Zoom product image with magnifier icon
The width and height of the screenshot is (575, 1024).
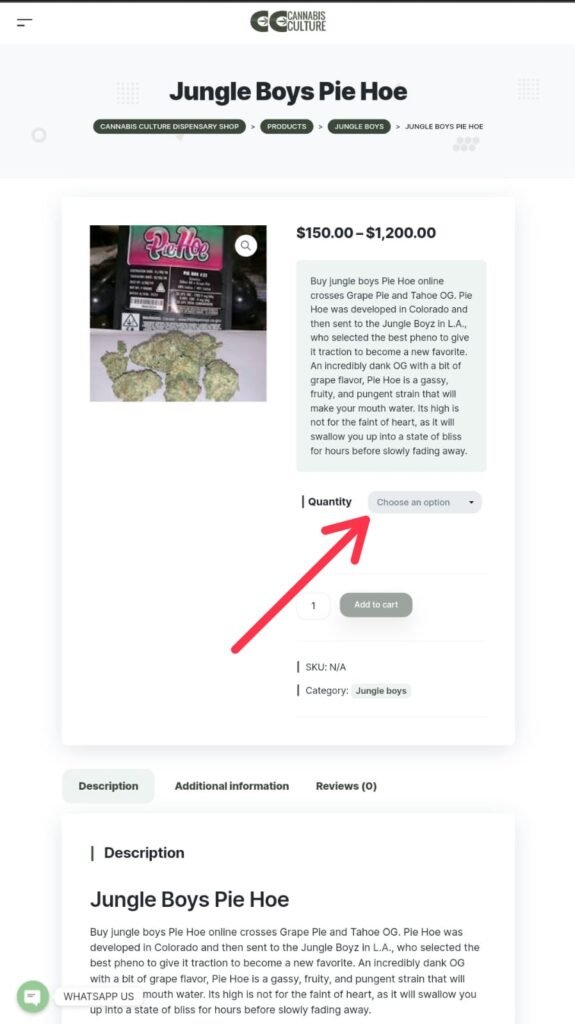246,246
